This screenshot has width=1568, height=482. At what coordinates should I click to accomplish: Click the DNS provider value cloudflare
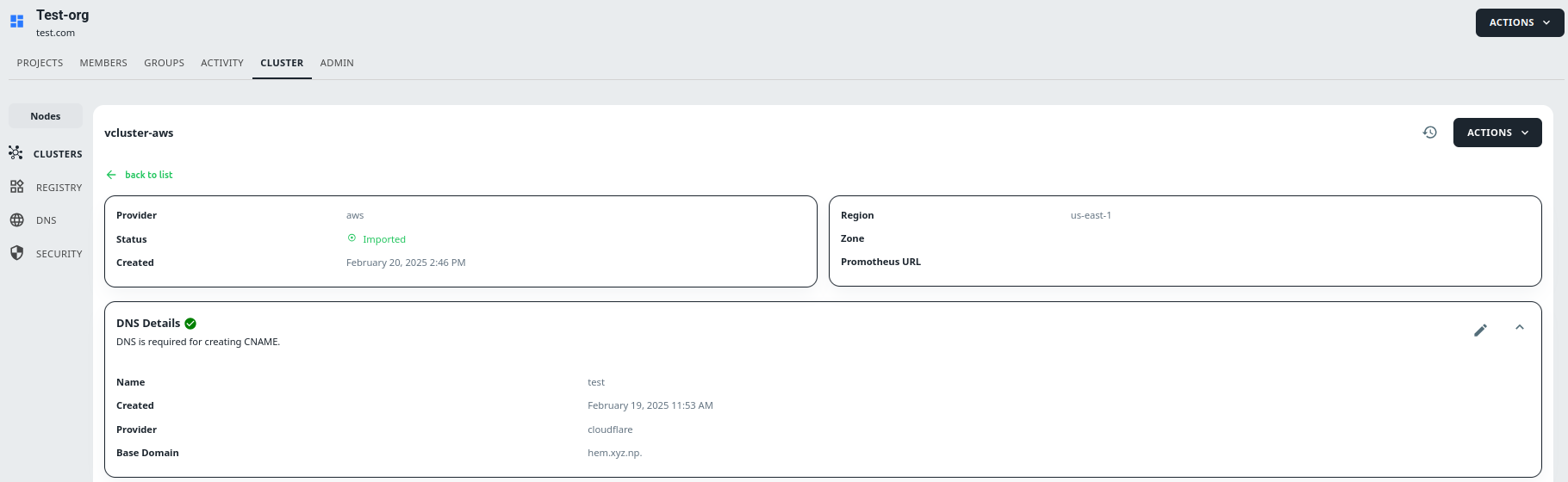(610, 429)
